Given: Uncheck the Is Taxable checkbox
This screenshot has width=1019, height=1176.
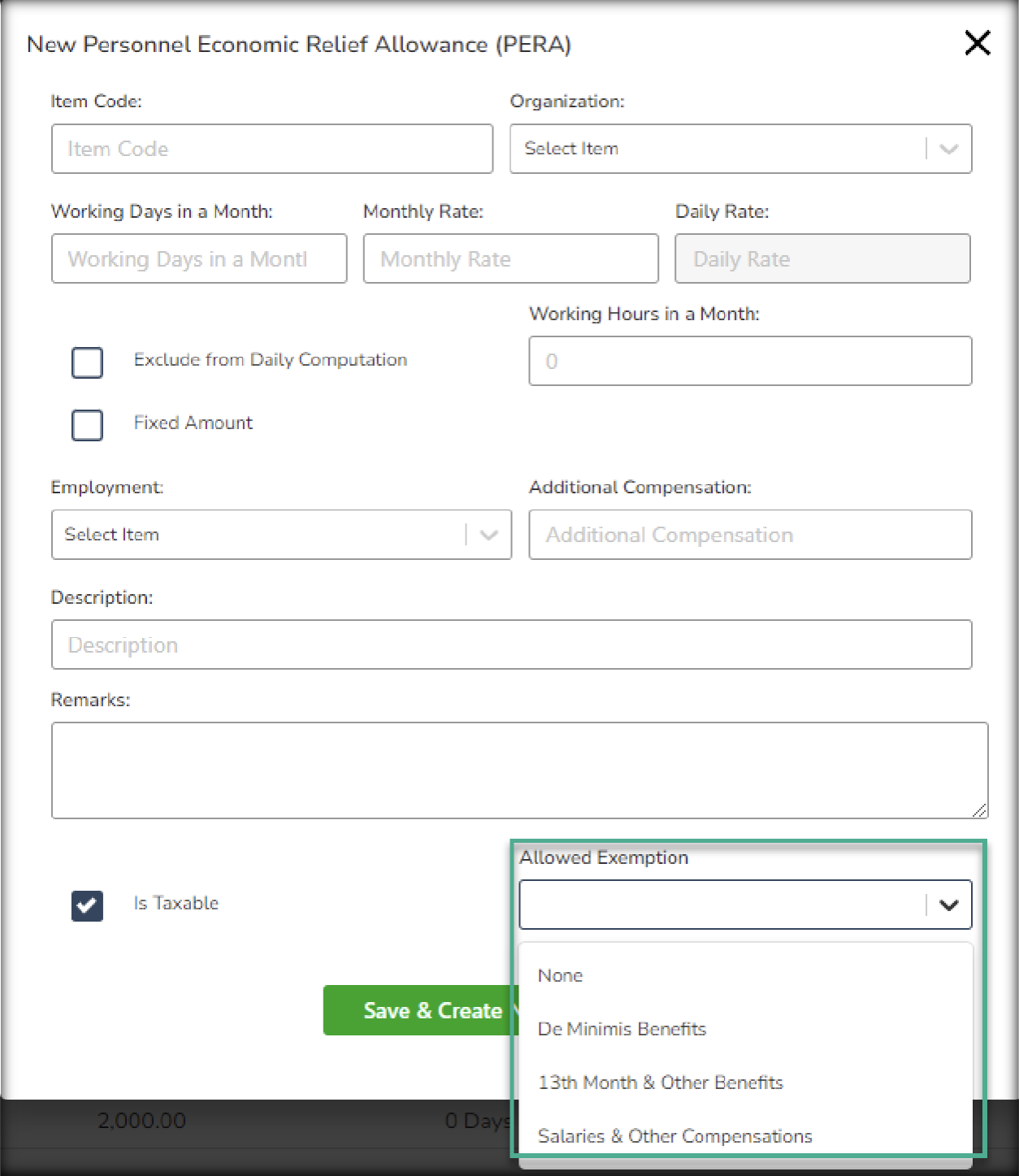Looking at the screenshot, I should click(87, 905).
